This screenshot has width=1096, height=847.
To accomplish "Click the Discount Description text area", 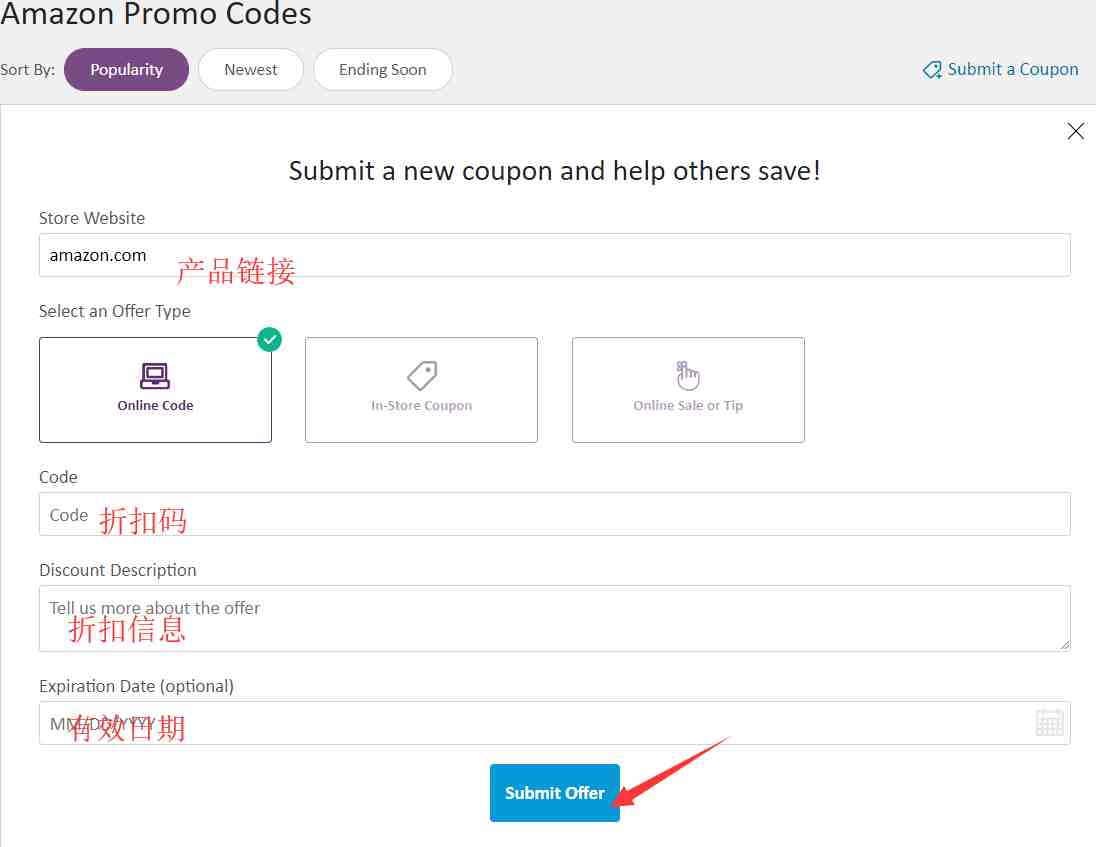I will click(x=555, y=618).
